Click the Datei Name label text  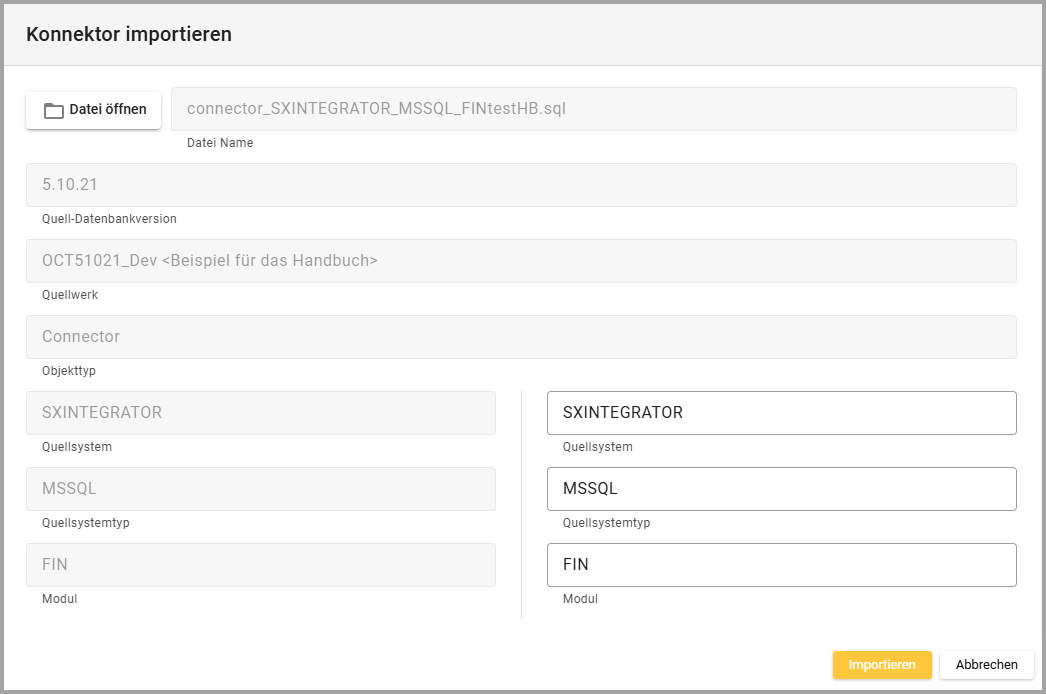pyautogui.click(x=220, y=143)
